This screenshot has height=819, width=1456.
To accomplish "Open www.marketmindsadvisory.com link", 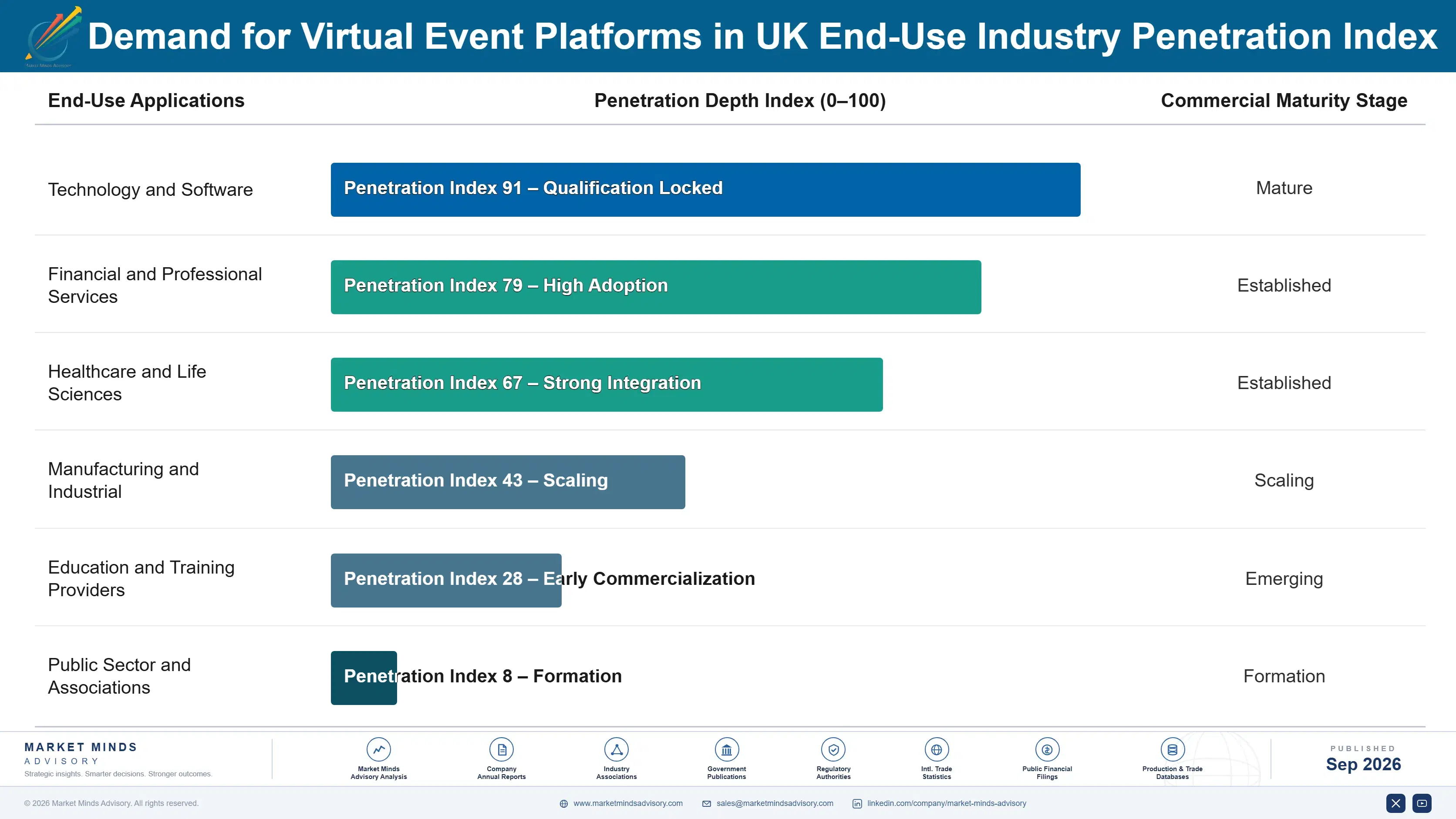I will click(628, 803).
